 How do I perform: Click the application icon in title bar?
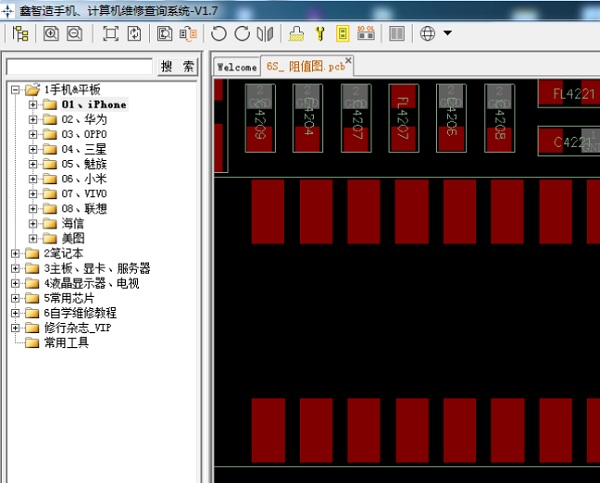[x=8, y=11]
